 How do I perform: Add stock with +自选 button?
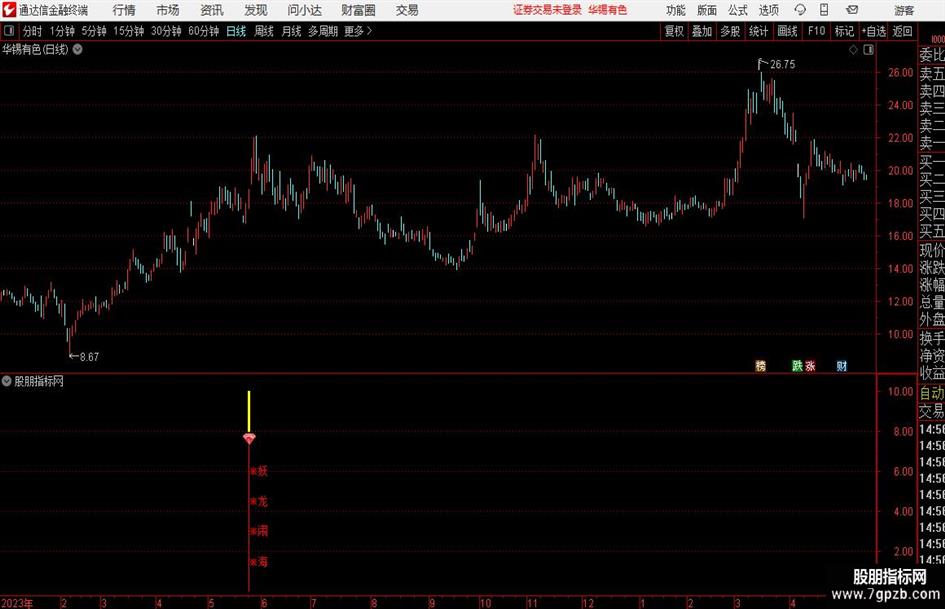(874, 31)
